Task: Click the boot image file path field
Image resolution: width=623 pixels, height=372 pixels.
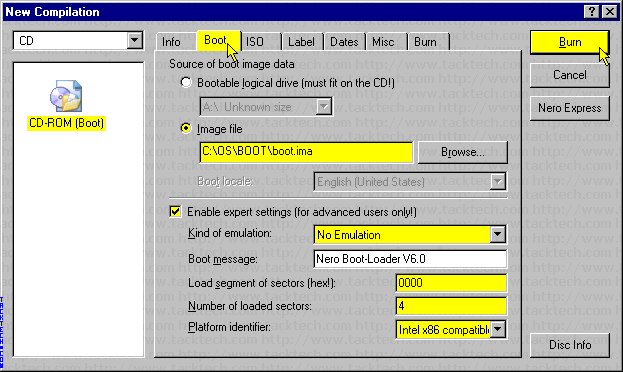Action: 306,152
